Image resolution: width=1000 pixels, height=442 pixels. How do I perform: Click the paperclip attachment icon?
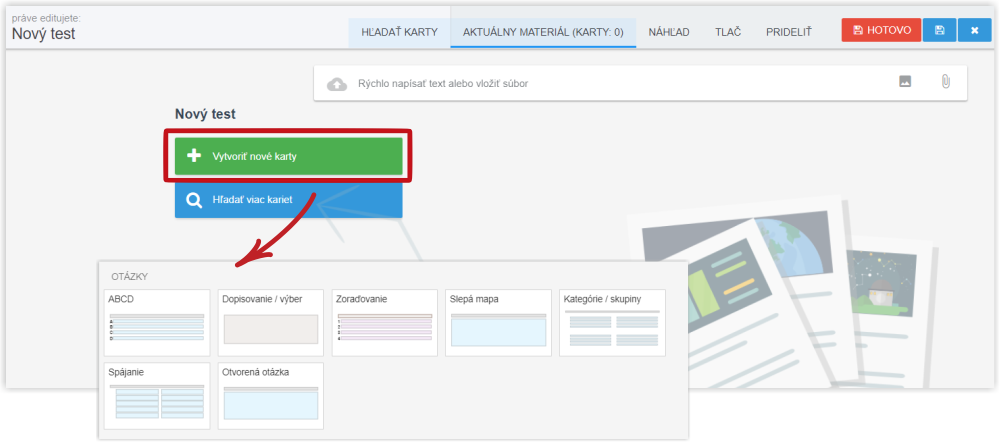click(944, 82)
